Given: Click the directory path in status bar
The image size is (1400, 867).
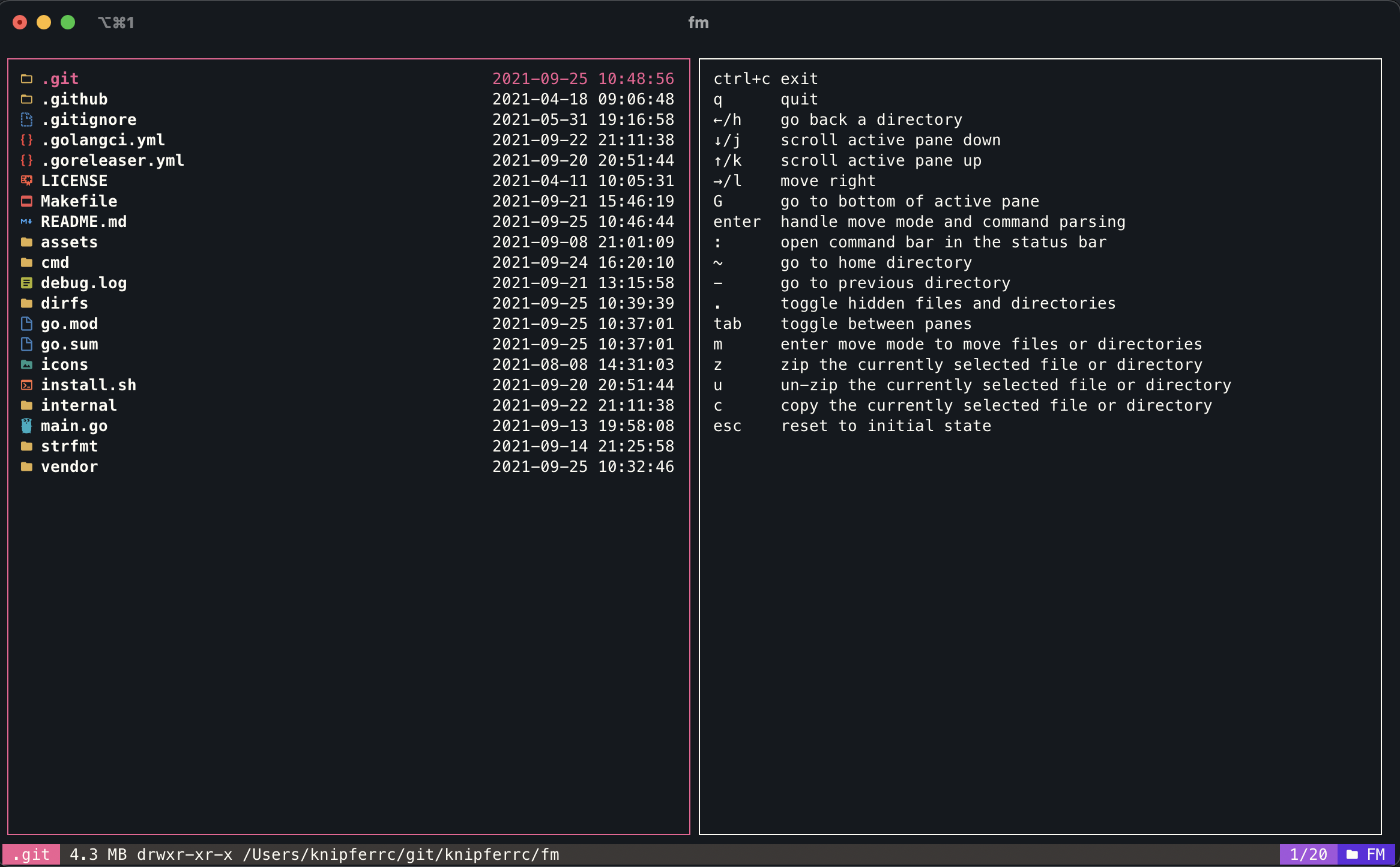Looking at the screenshot, I should 400,854.
